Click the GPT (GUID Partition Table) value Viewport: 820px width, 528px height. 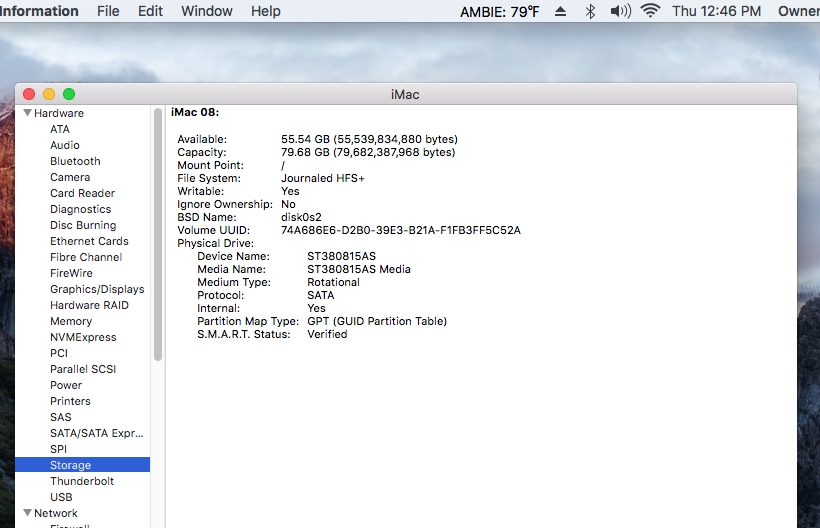pos(377,321)
